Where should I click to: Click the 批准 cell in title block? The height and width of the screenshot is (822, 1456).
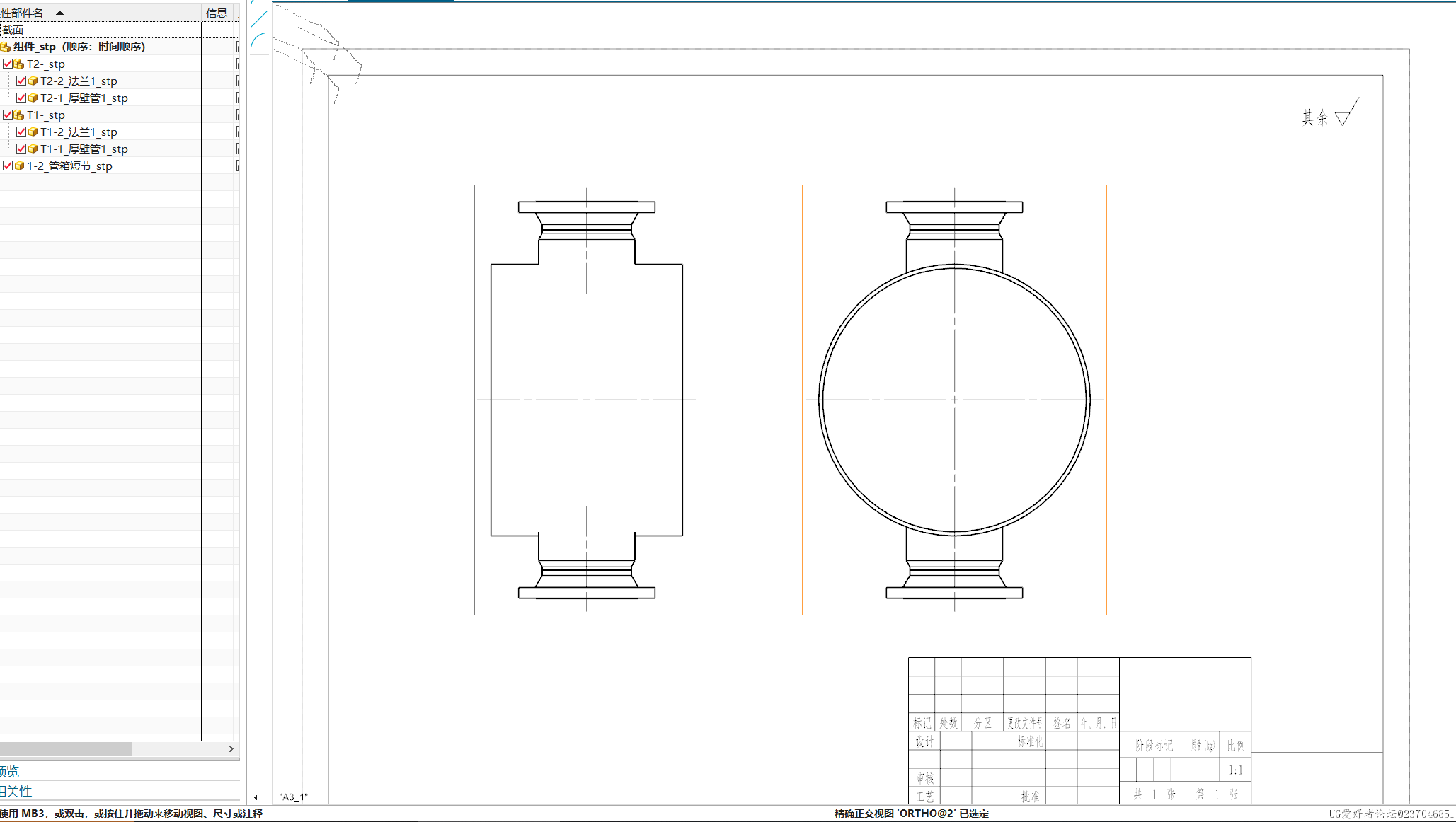1030,797
